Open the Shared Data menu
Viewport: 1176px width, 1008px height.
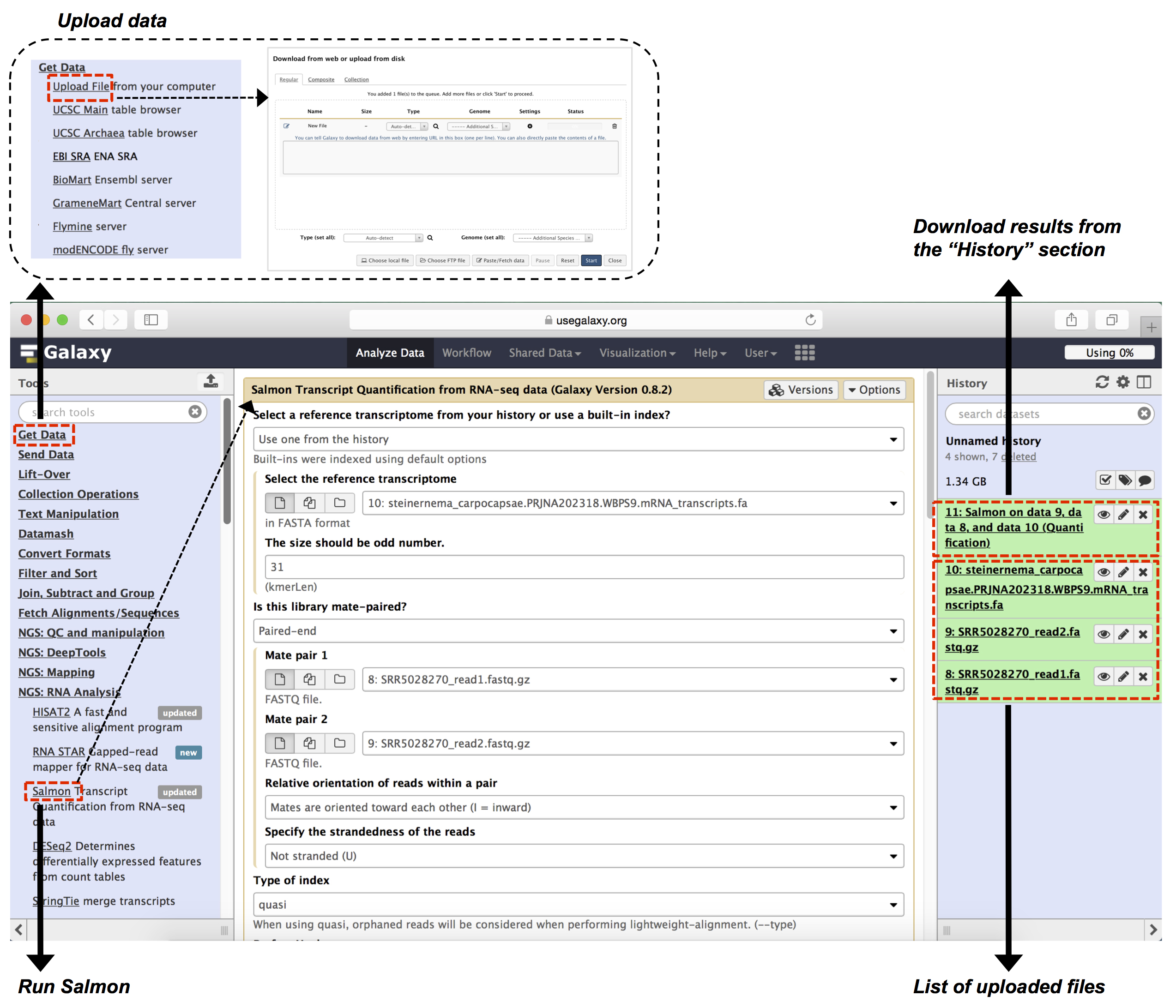pos(545,353)
